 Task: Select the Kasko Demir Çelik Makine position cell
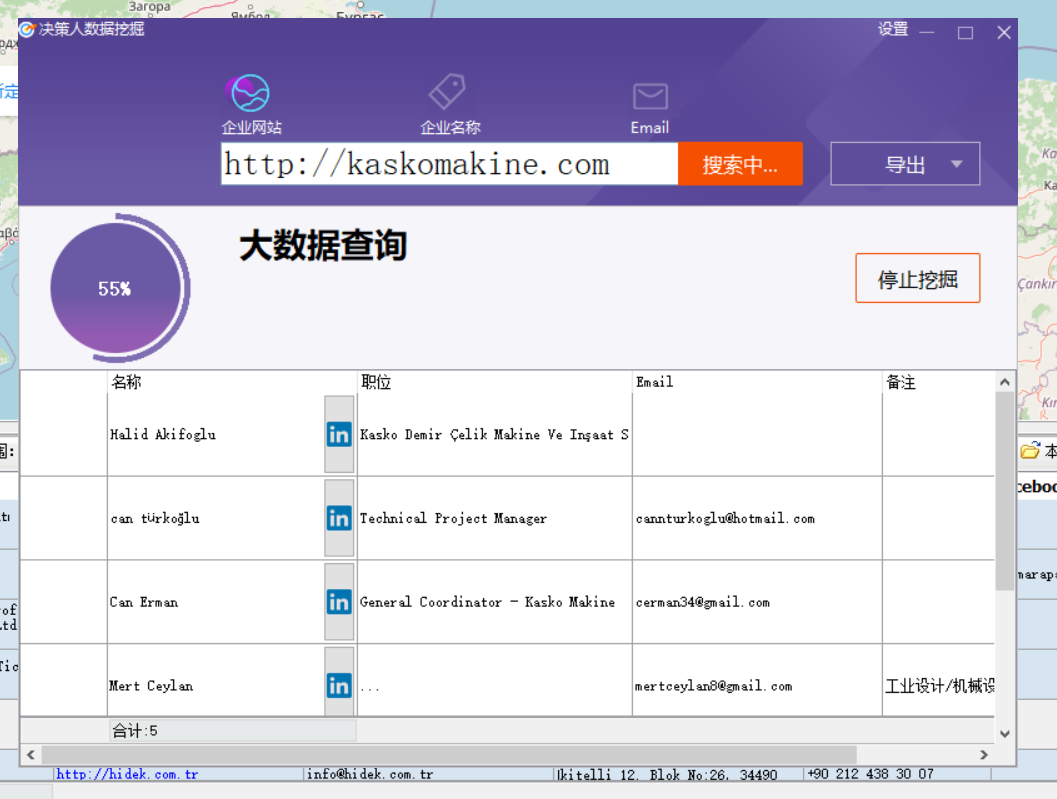coord(494,434)
